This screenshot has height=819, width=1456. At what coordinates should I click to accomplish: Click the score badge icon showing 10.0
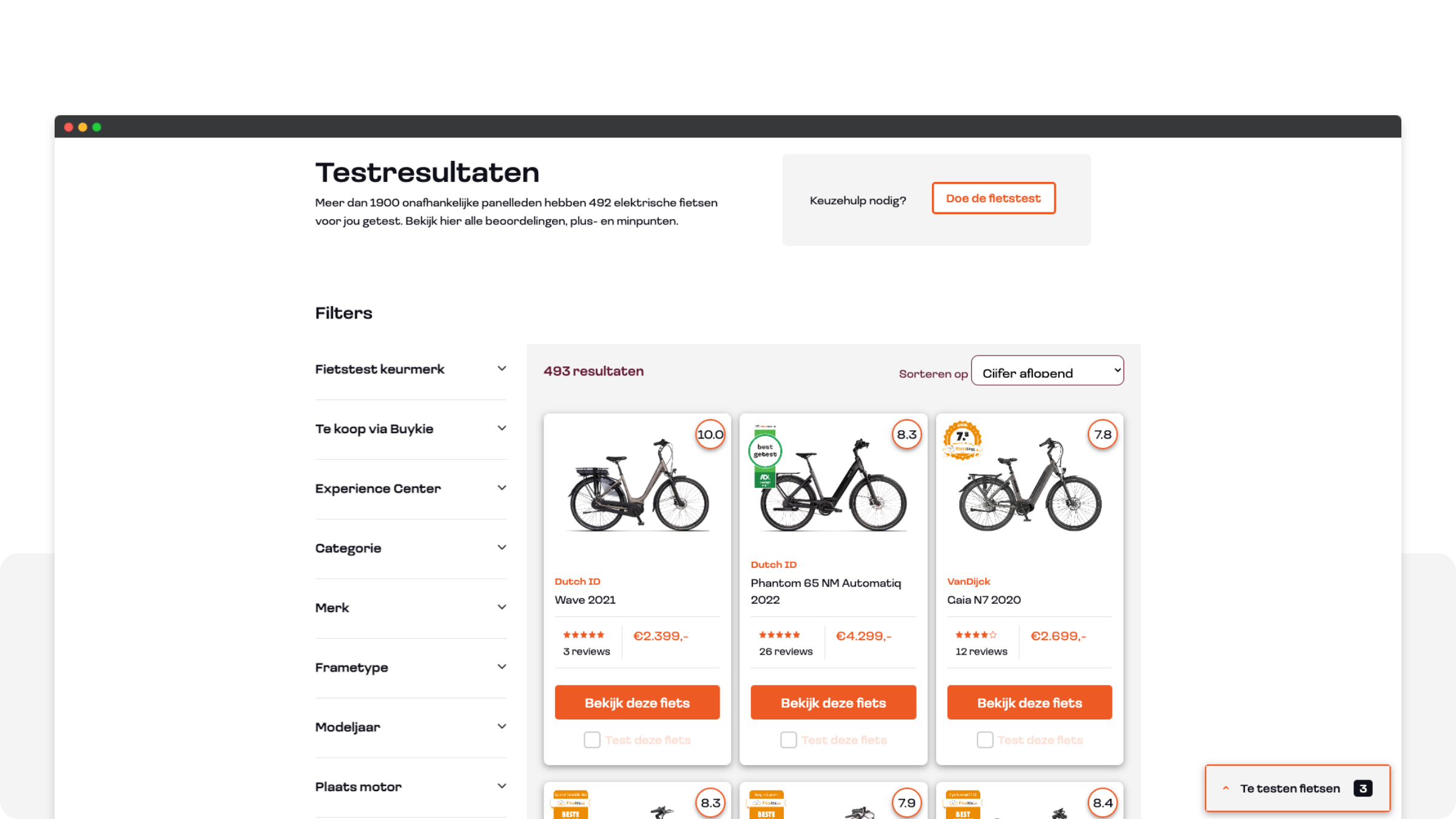[x=710, y=434]
